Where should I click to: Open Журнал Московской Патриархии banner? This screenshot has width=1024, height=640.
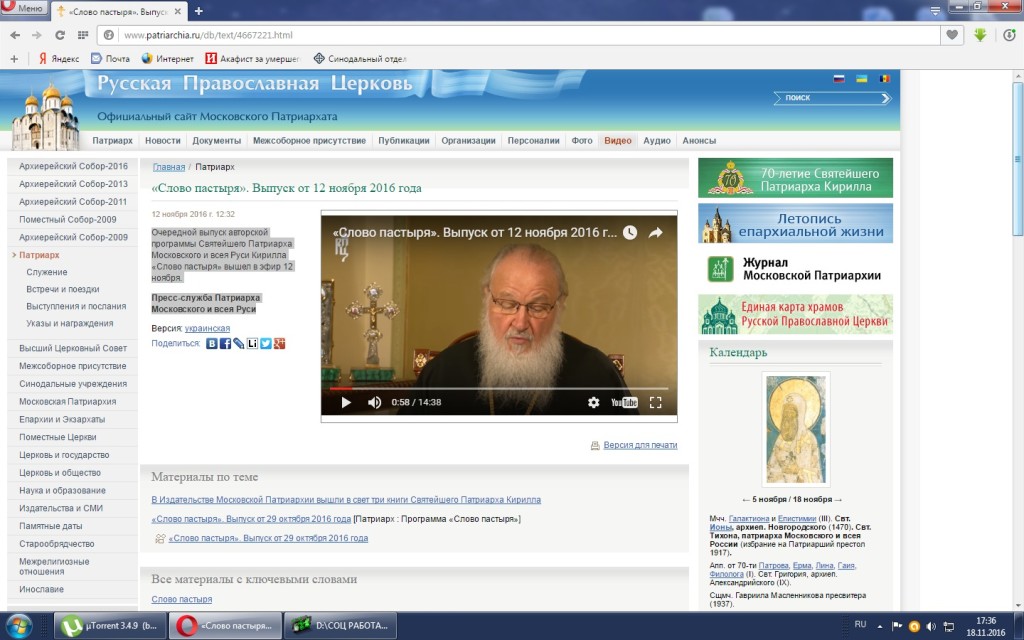click(x=795, y=269)
